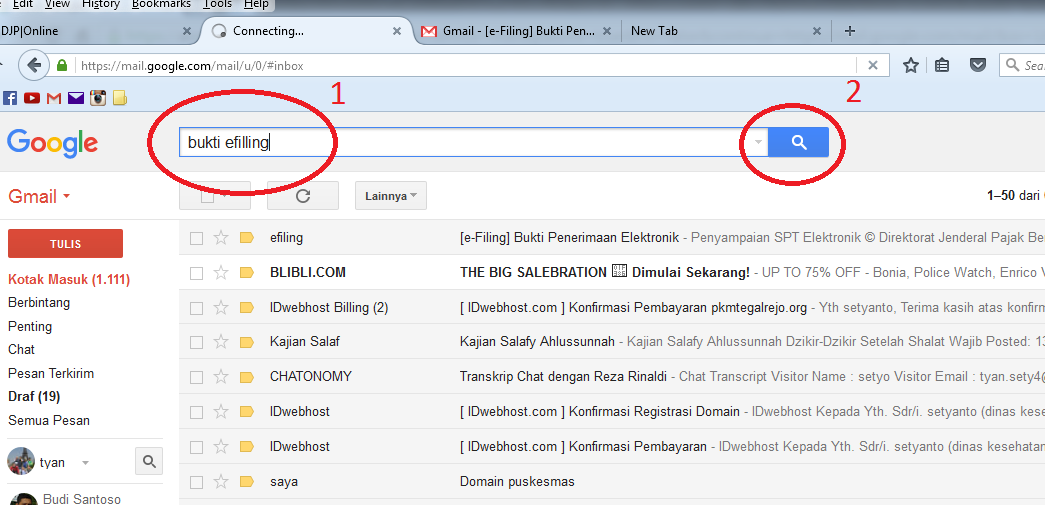Viewport: 1045px width, 505px height.
Task: Tick the checkbox for saya email
Action: click(196, 482)
